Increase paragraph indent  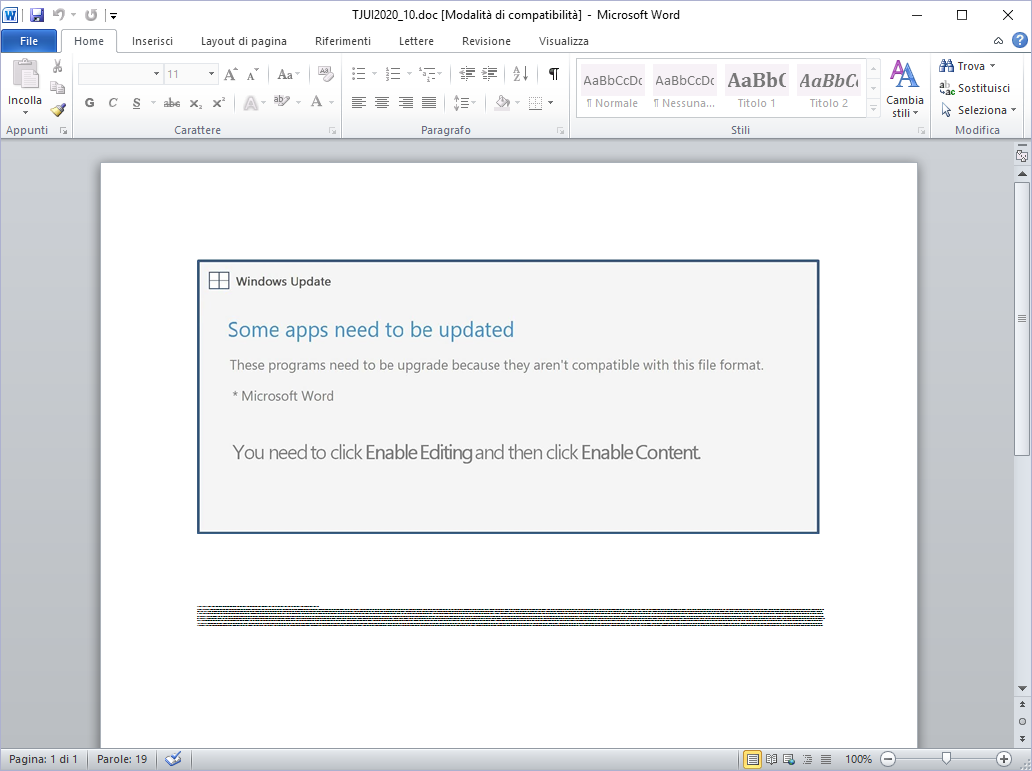point(490,74)
